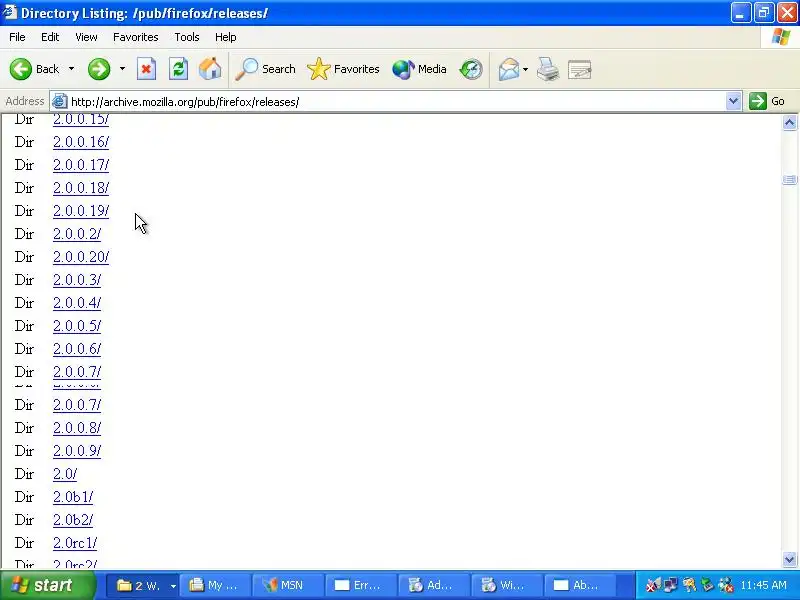Open the 2.0b2/ directory link
This screenshot has height=600, width=800.
[x=73, y=519]
